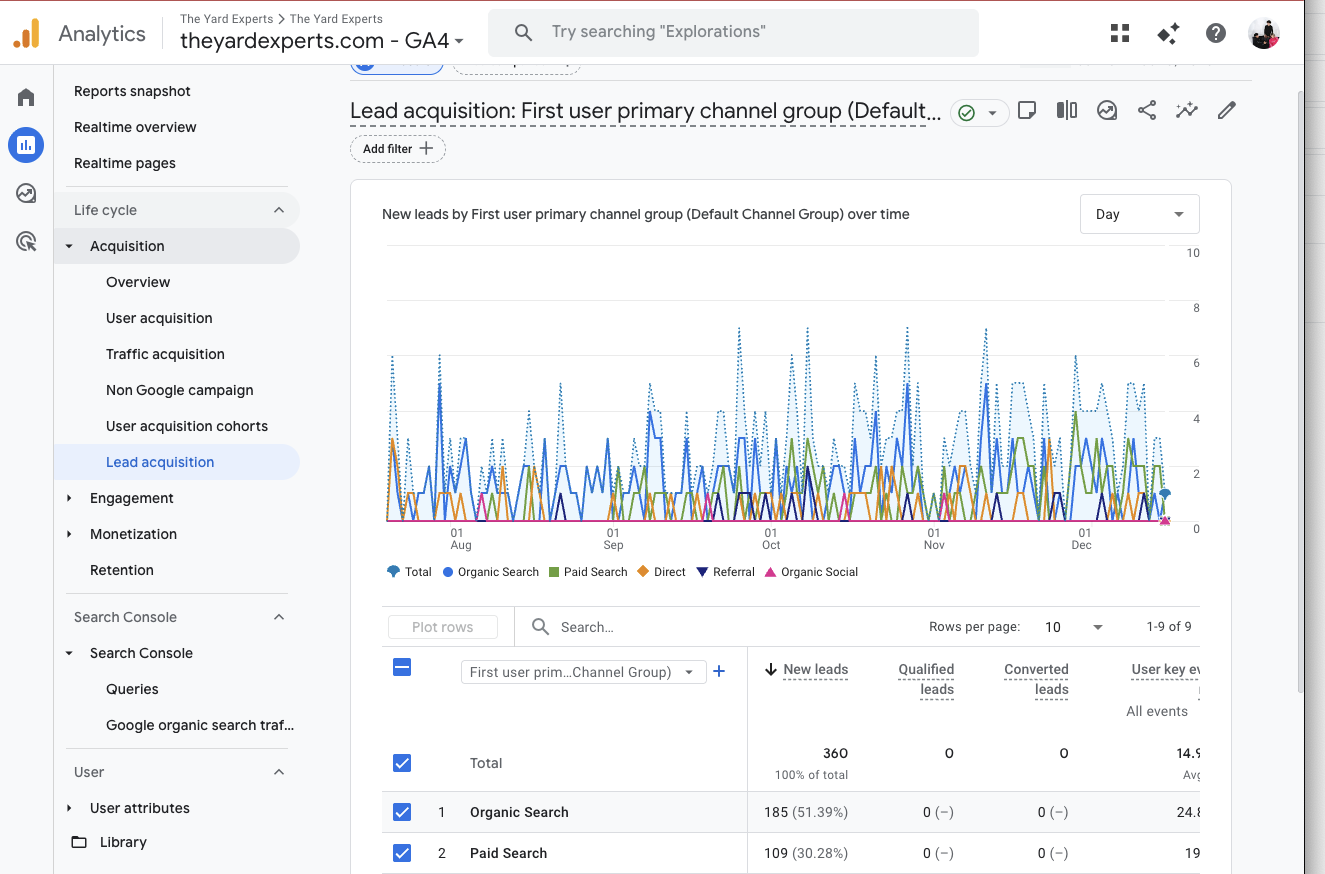Select Traffic acquisition in the sidebar
This screenshot has height=874, width=1325.
click(x=166, y=353)
